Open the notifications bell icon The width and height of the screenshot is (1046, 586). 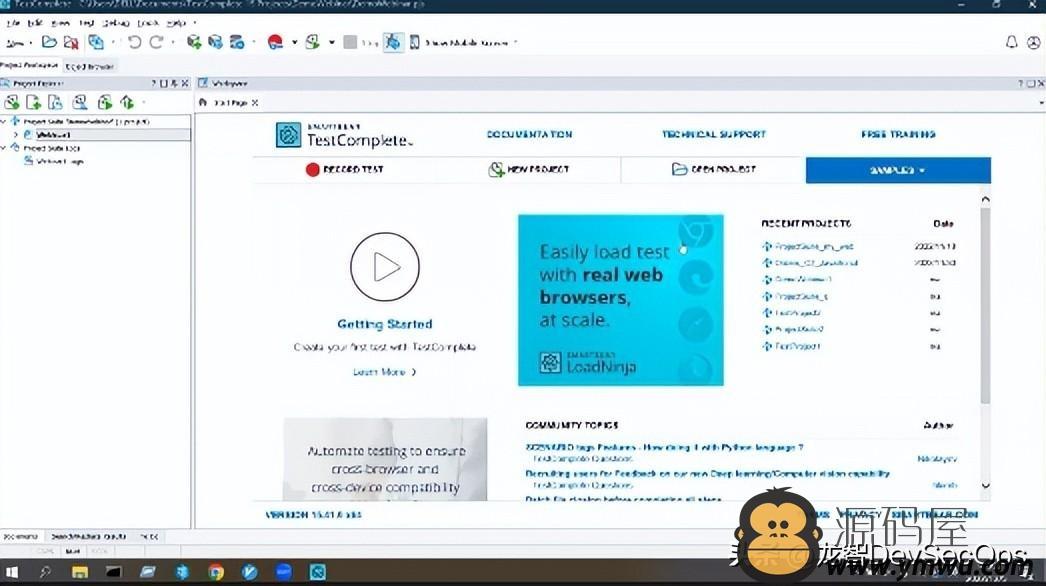click(x=1011, y=43)
